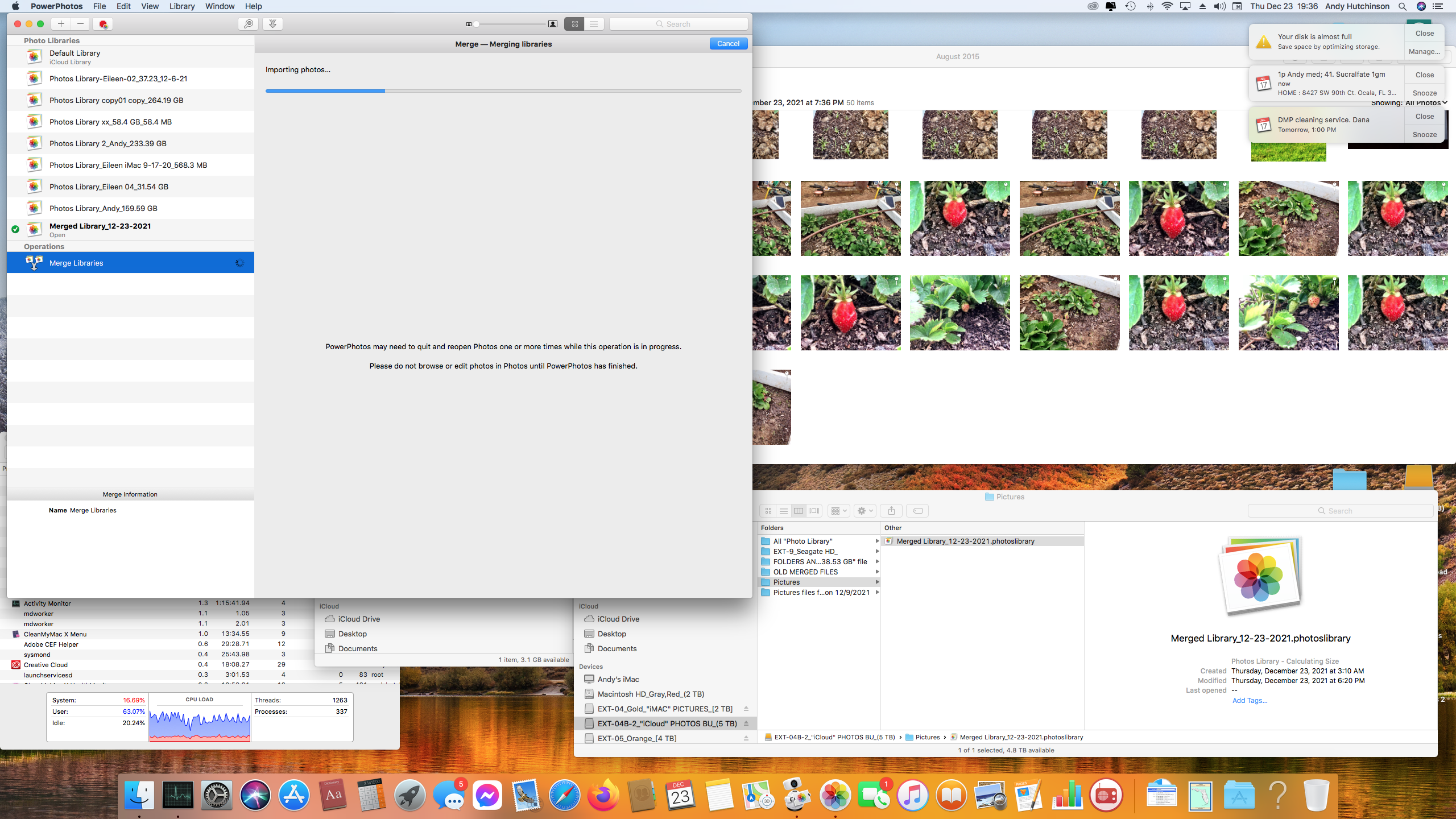Click the remove library minus button

81,24
